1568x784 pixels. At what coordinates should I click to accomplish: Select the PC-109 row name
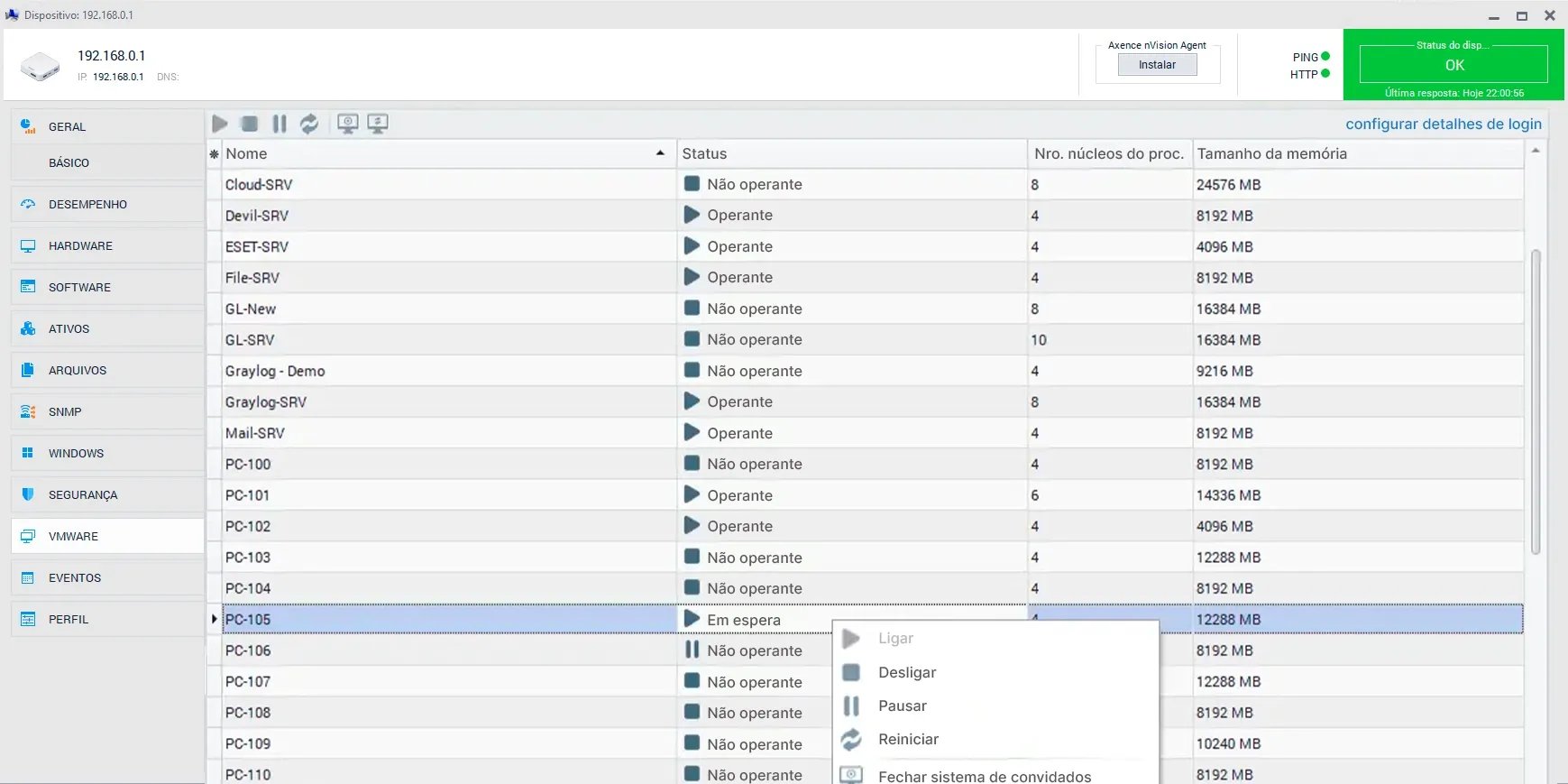click(248, 743)
